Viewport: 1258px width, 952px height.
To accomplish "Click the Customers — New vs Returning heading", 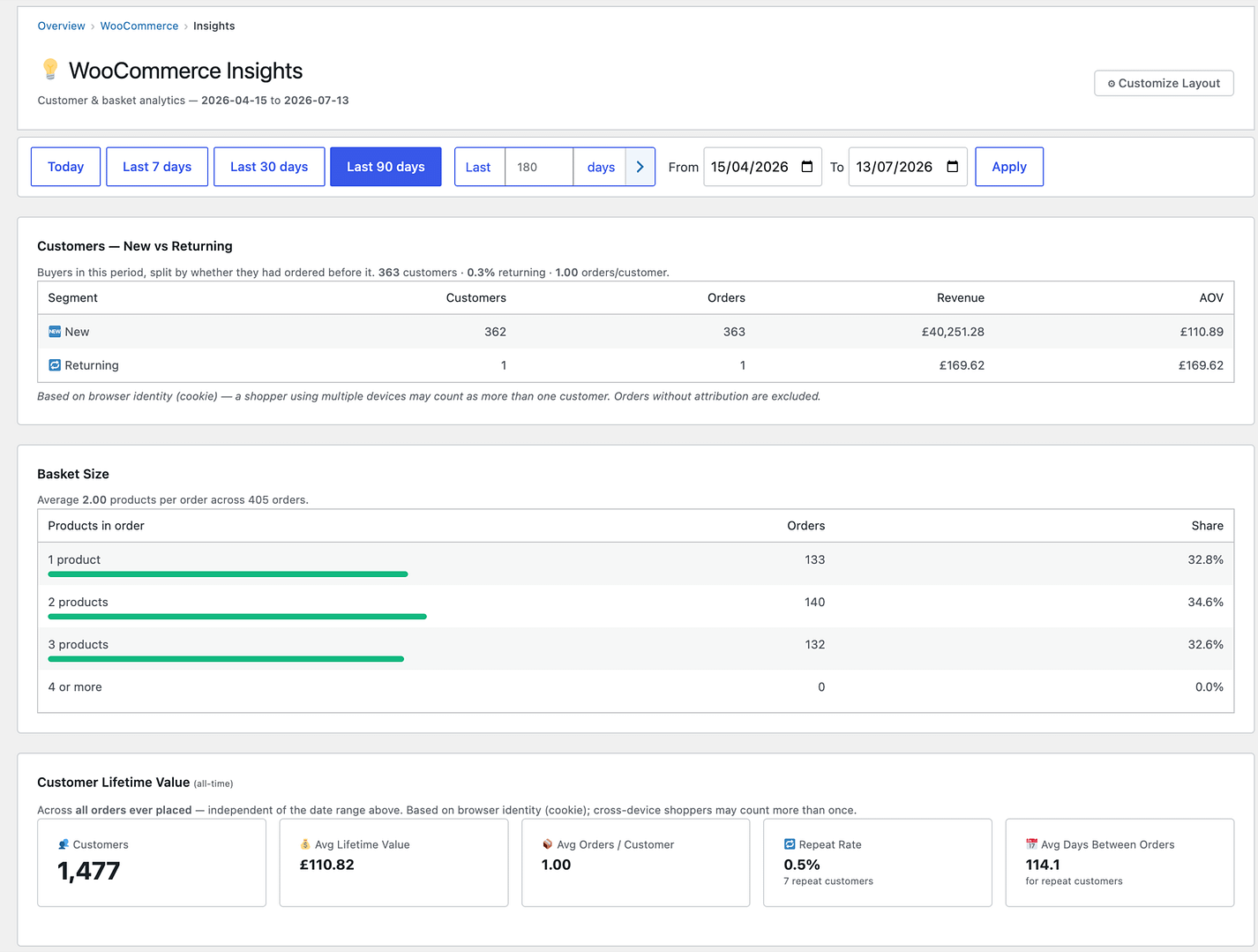I will tap(135, 246).
